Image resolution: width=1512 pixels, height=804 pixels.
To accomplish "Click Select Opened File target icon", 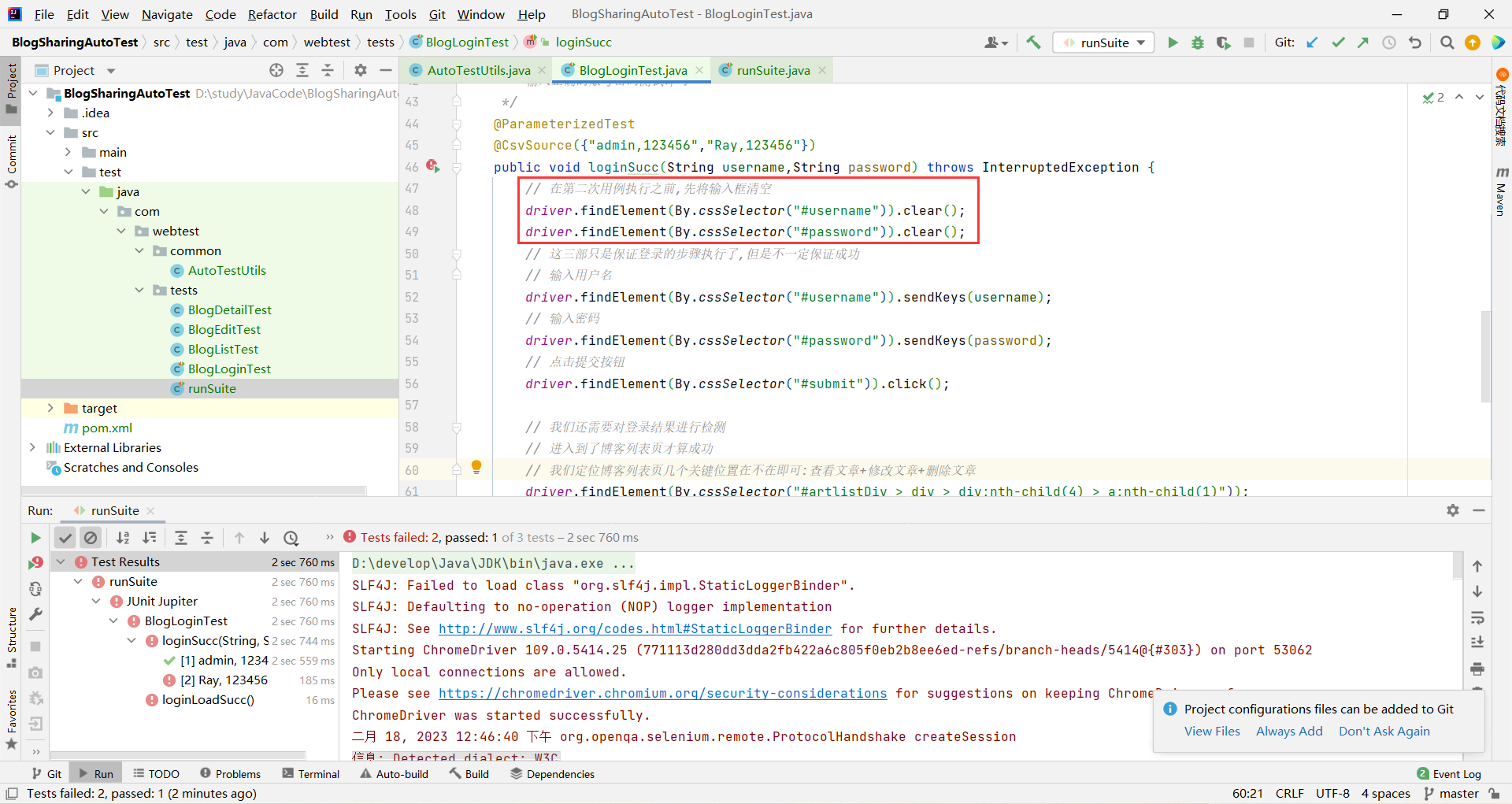I will pos(276,70).
